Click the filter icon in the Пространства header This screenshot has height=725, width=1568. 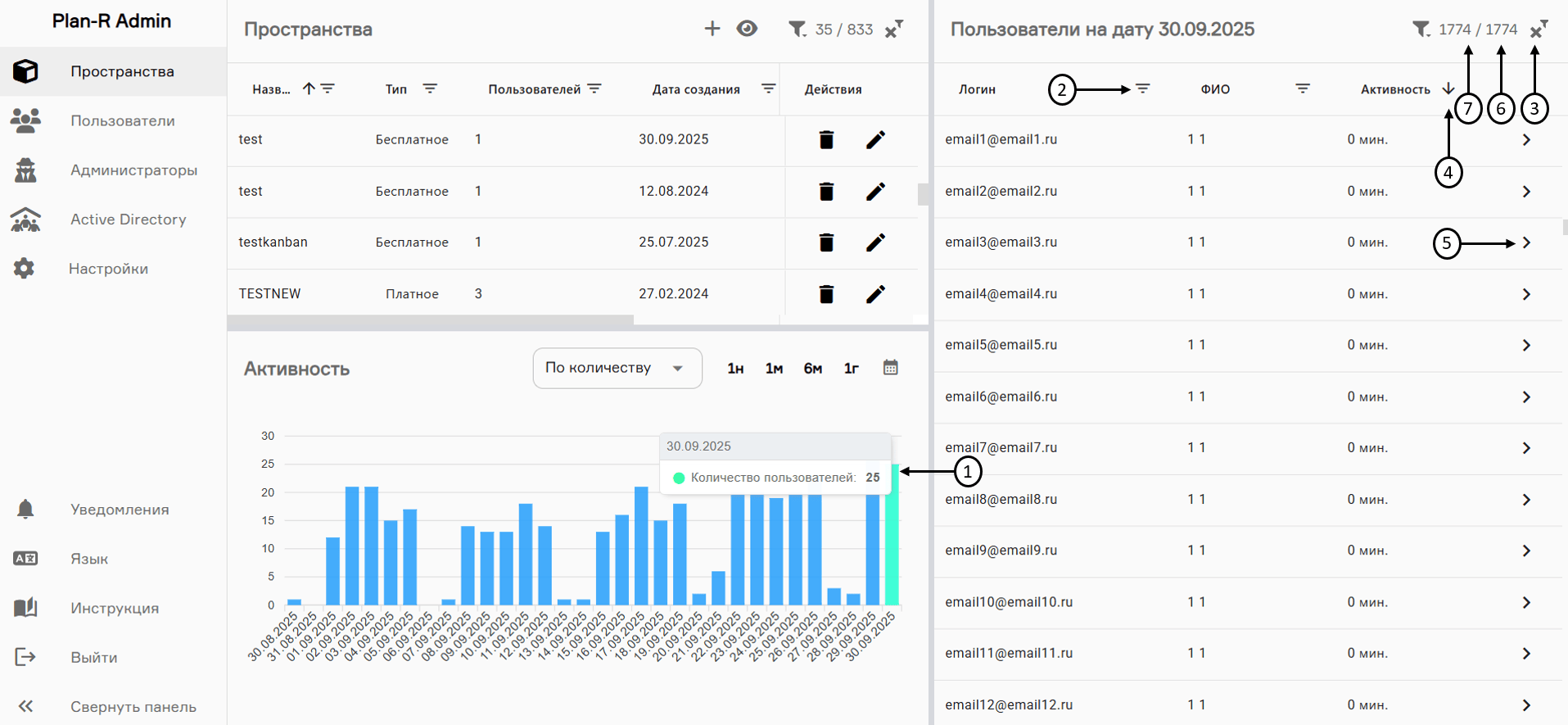click(x=796, y=29)
